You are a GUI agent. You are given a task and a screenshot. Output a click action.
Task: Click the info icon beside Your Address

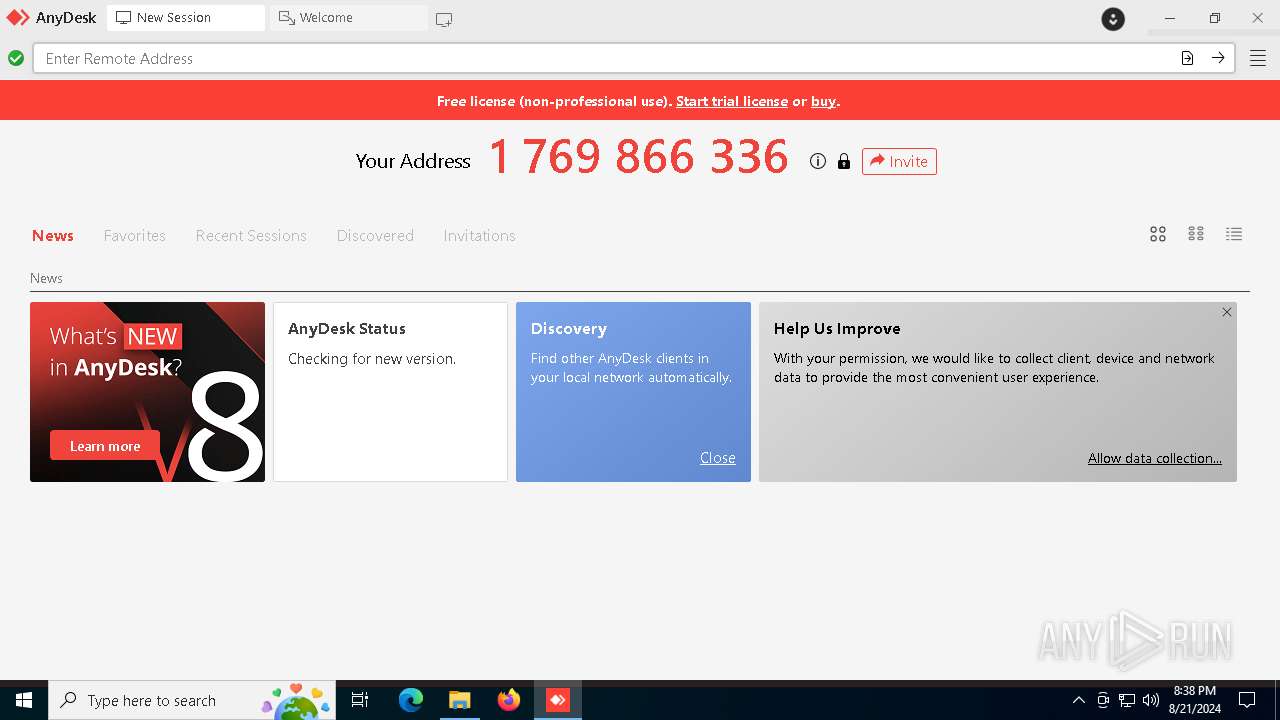[x=818, y=161]
